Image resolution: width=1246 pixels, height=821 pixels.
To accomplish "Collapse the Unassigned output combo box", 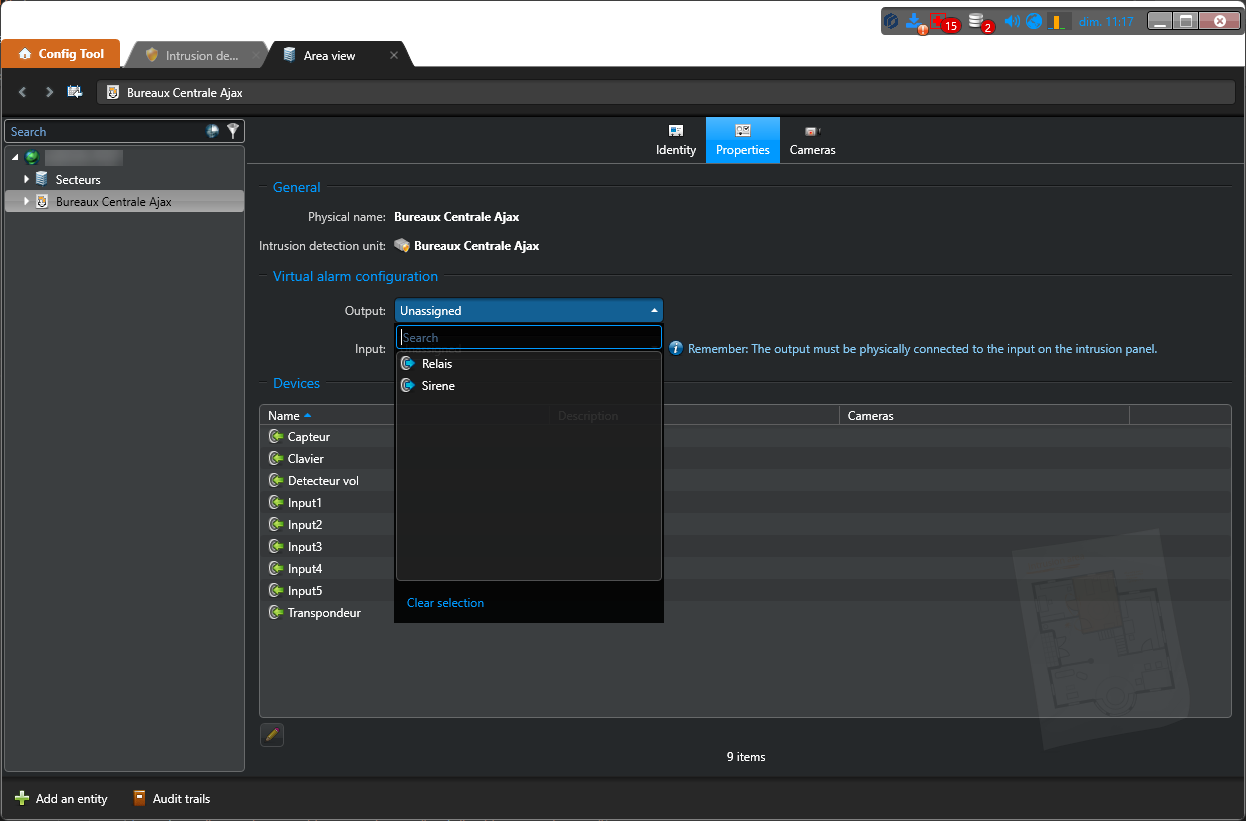I will click(x=653, y=311).
